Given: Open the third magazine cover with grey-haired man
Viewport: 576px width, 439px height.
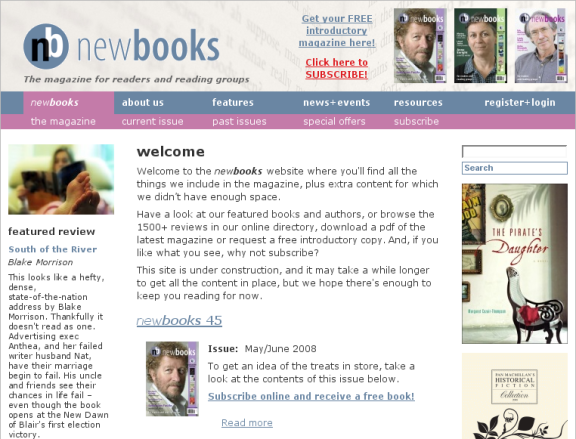Looking at the screenshot, I should 541,46.
